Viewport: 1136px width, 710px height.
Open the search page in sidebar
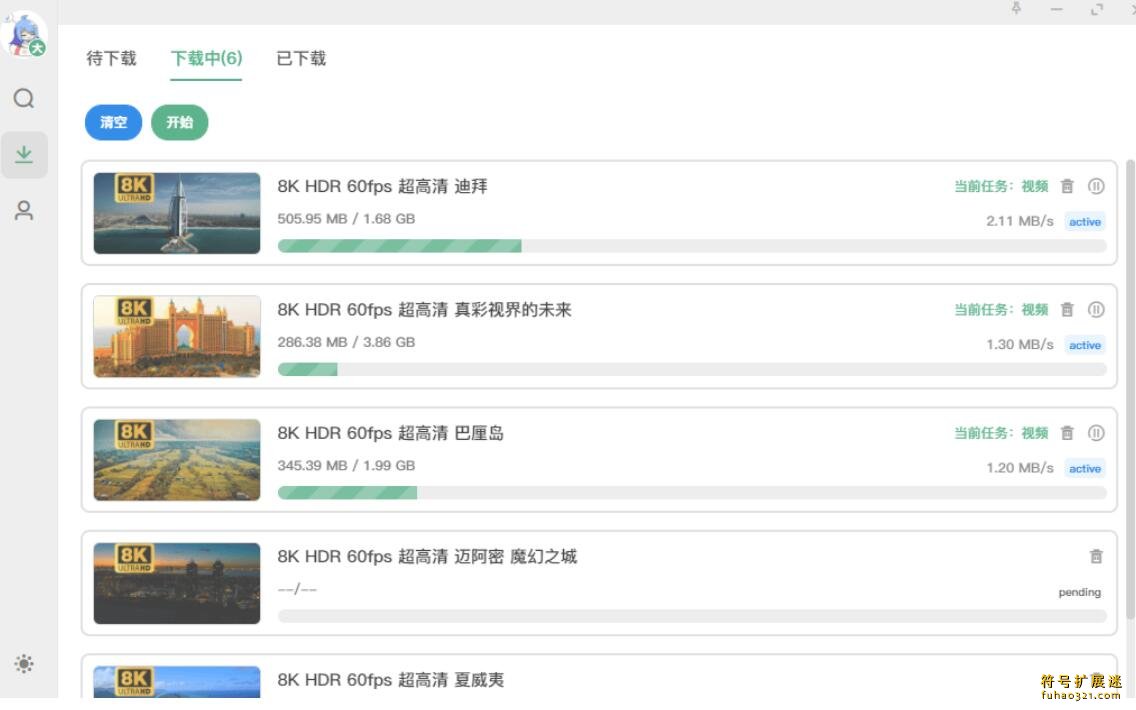(x=24, y=98)
